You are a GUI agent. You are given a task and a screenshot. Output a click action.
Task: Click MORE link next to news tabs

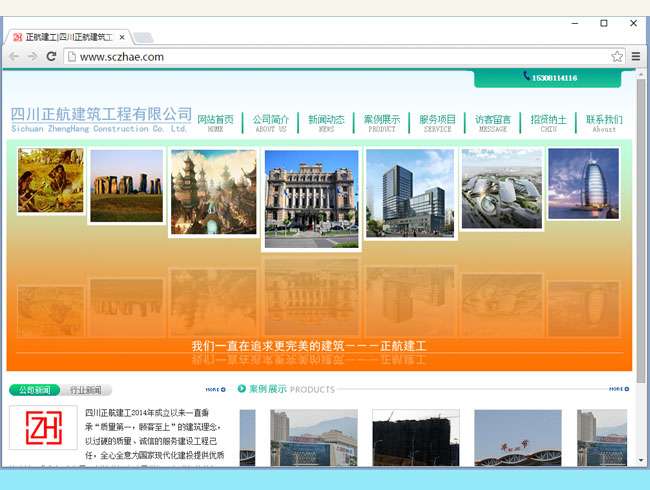point(215,389)
